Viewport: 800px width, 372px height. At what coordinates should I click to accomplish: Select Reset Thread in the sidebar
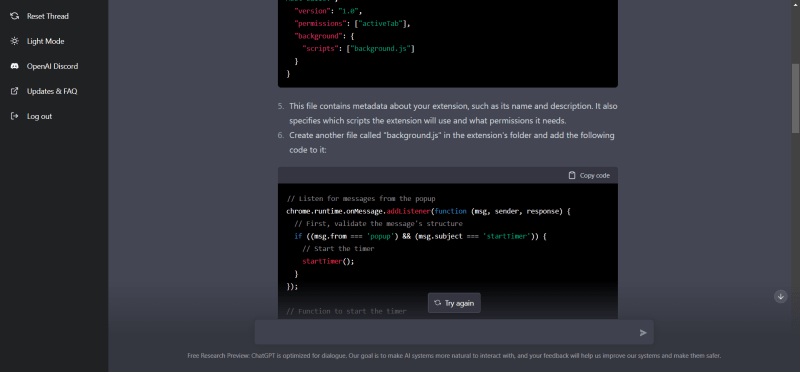(x=47, y=16)
